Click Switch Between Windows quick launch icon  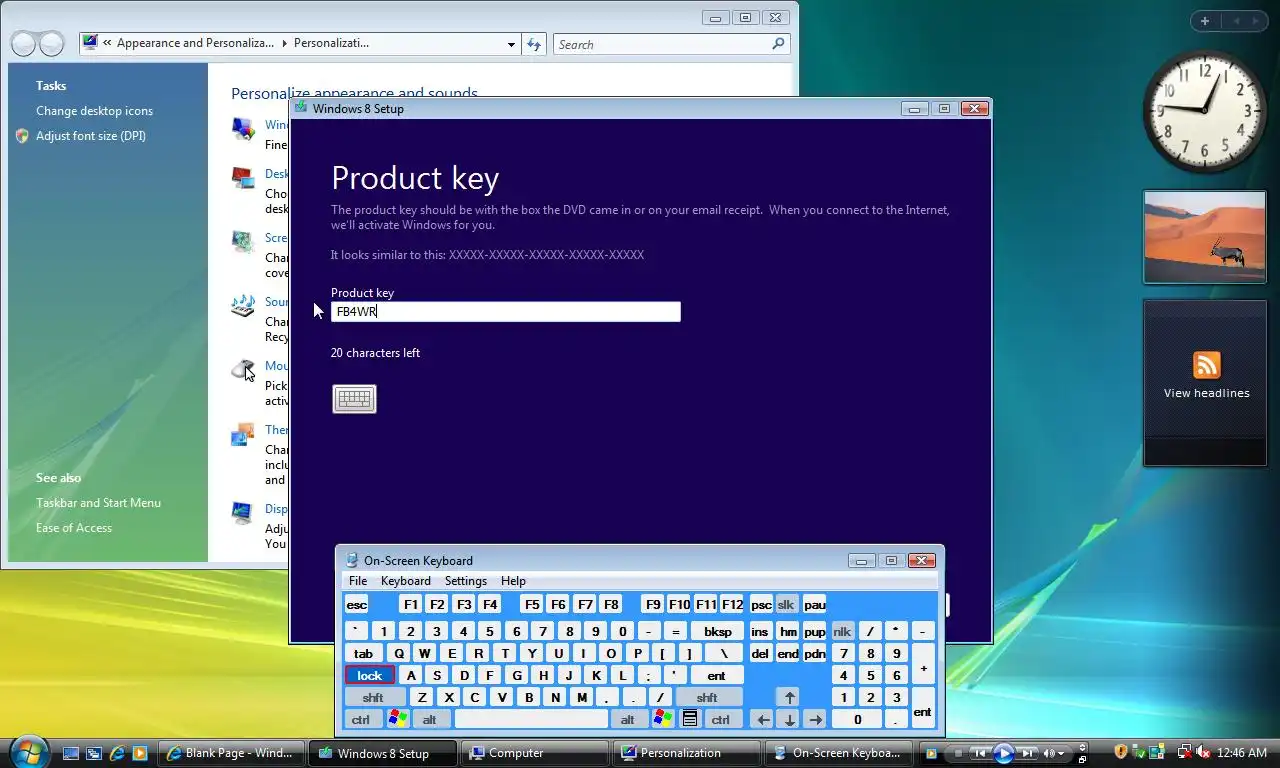coord(94,753)
